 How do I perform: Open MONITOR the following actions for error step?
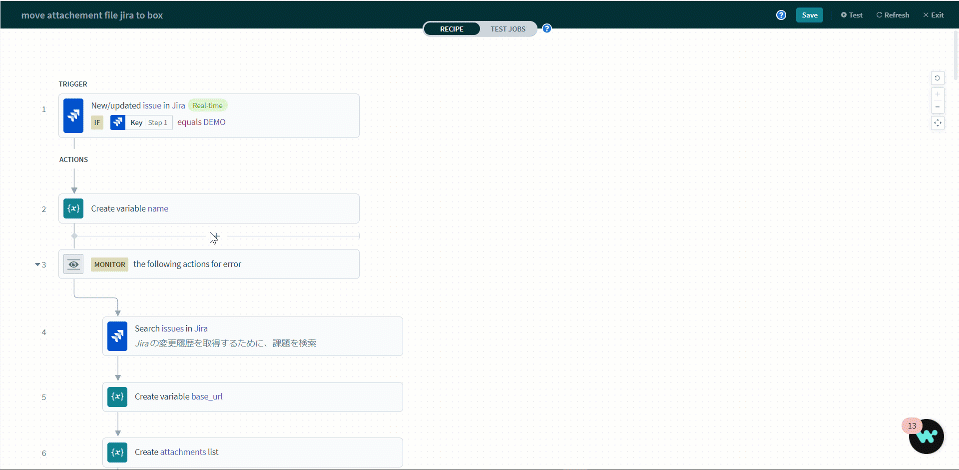[209, 264]
